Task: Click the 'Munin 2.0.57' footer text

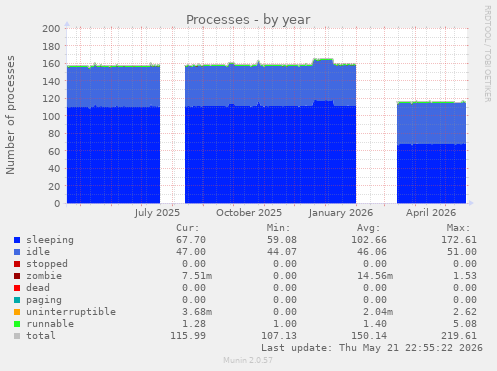Action: (248, 360)
